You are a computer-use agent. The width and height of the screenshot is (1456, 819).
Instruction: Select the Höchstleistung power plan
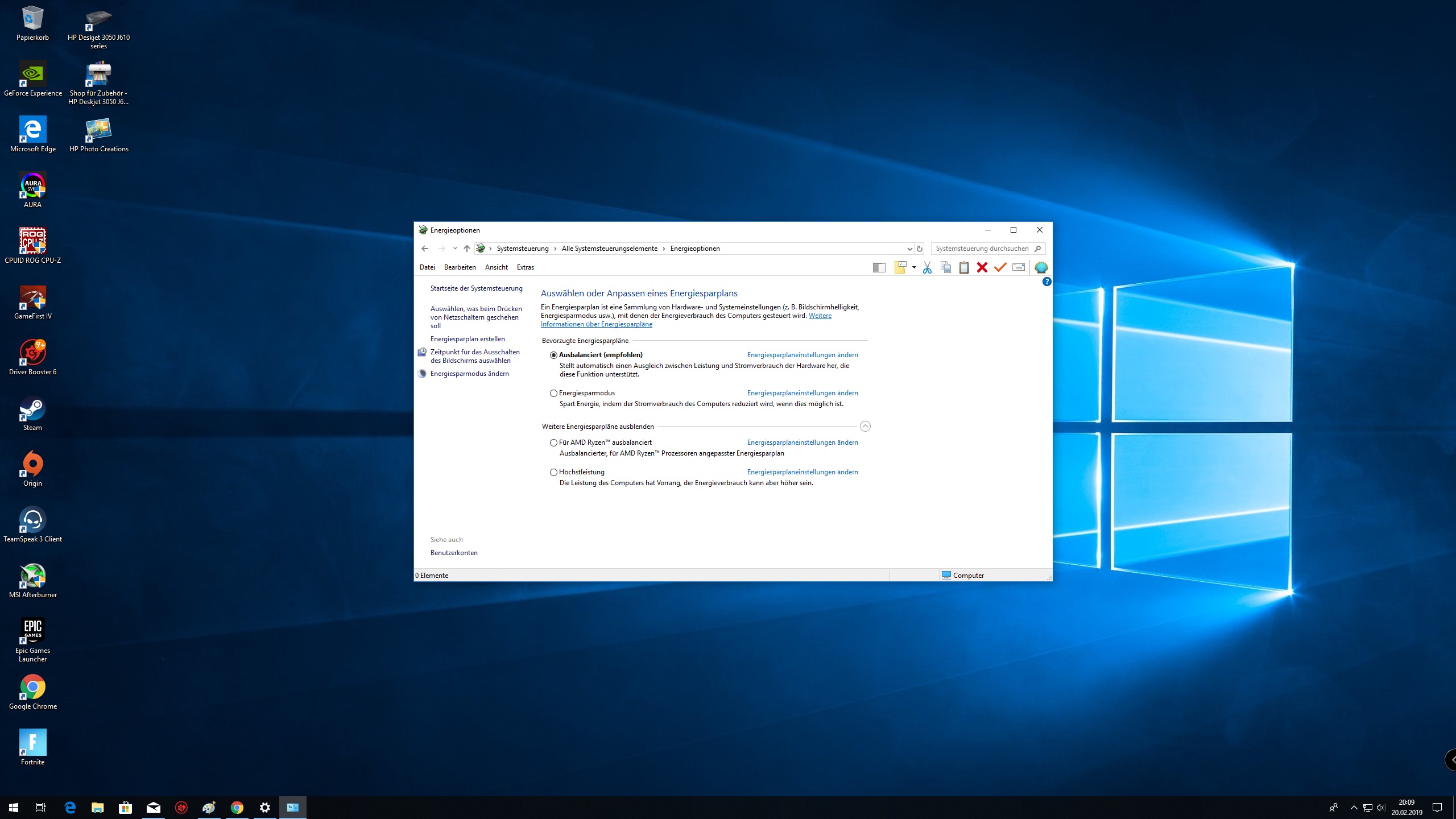(553, 472)
